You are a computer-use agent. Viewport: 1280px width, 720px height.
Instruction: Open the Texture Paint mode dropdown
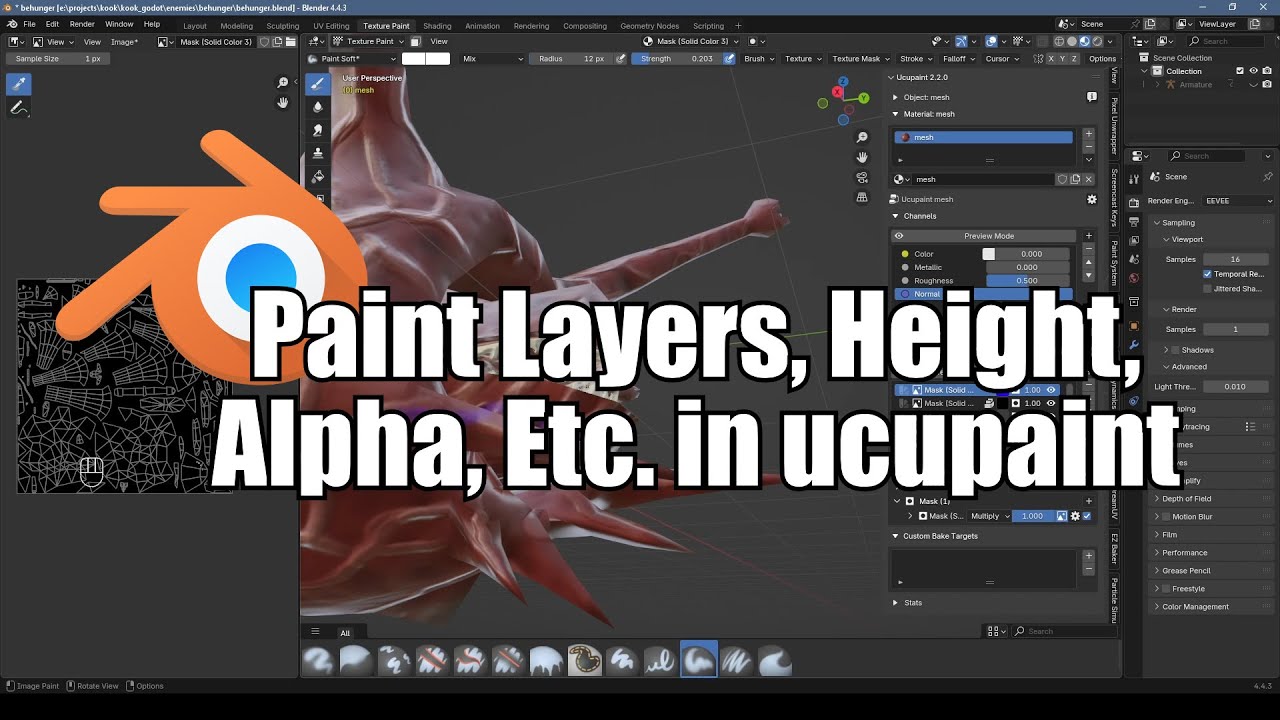coord(366,42)
